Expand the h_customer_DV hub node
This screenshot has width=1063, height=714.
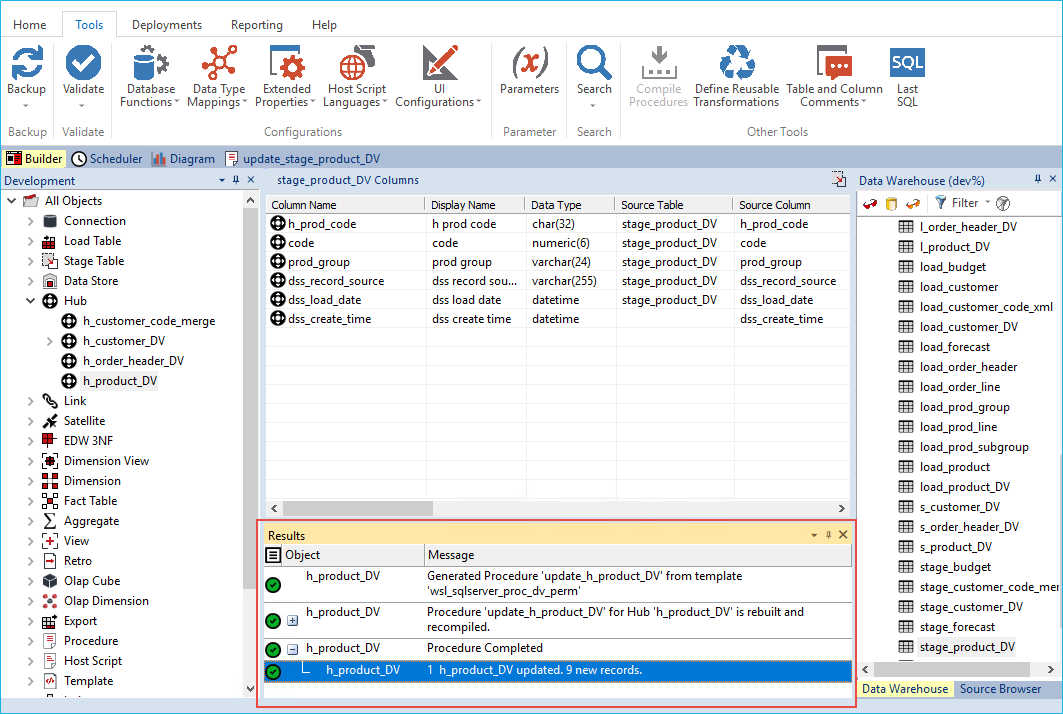tap(50, 341)
